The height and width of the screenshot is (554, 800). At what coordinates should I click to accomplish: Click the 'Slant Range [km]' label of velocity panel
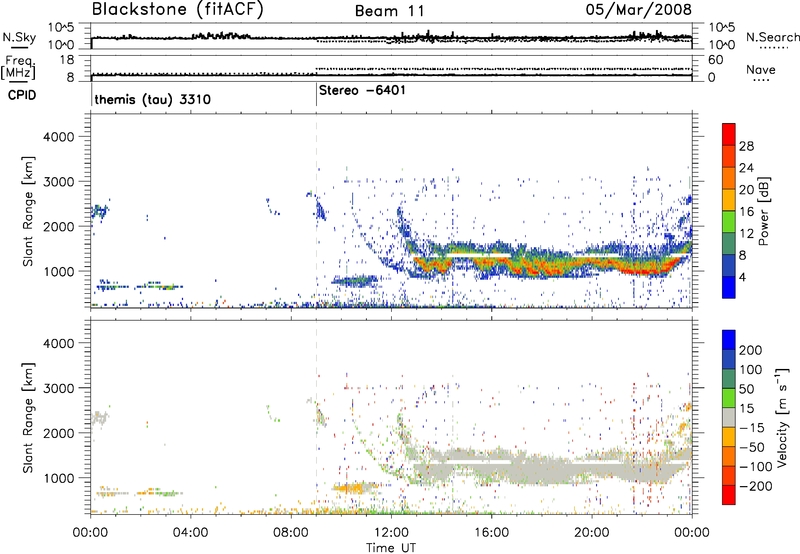point(28,418)
